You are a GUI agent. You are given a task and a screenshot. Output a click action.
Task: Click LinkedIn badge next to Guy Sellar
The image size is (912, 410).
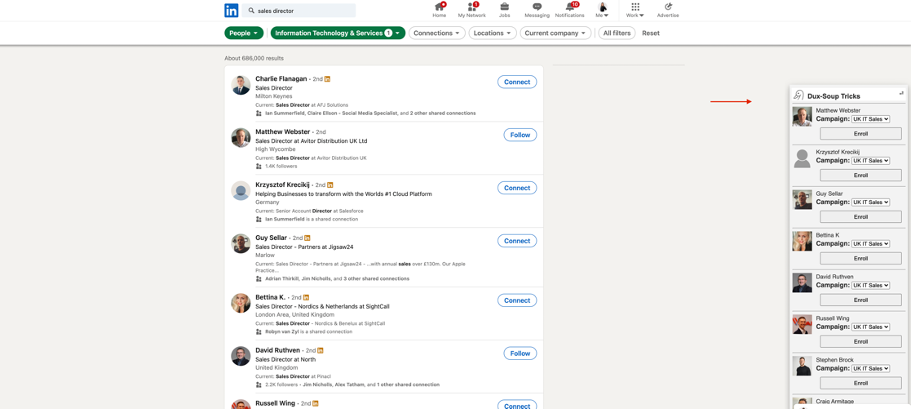tap(308, 238)
